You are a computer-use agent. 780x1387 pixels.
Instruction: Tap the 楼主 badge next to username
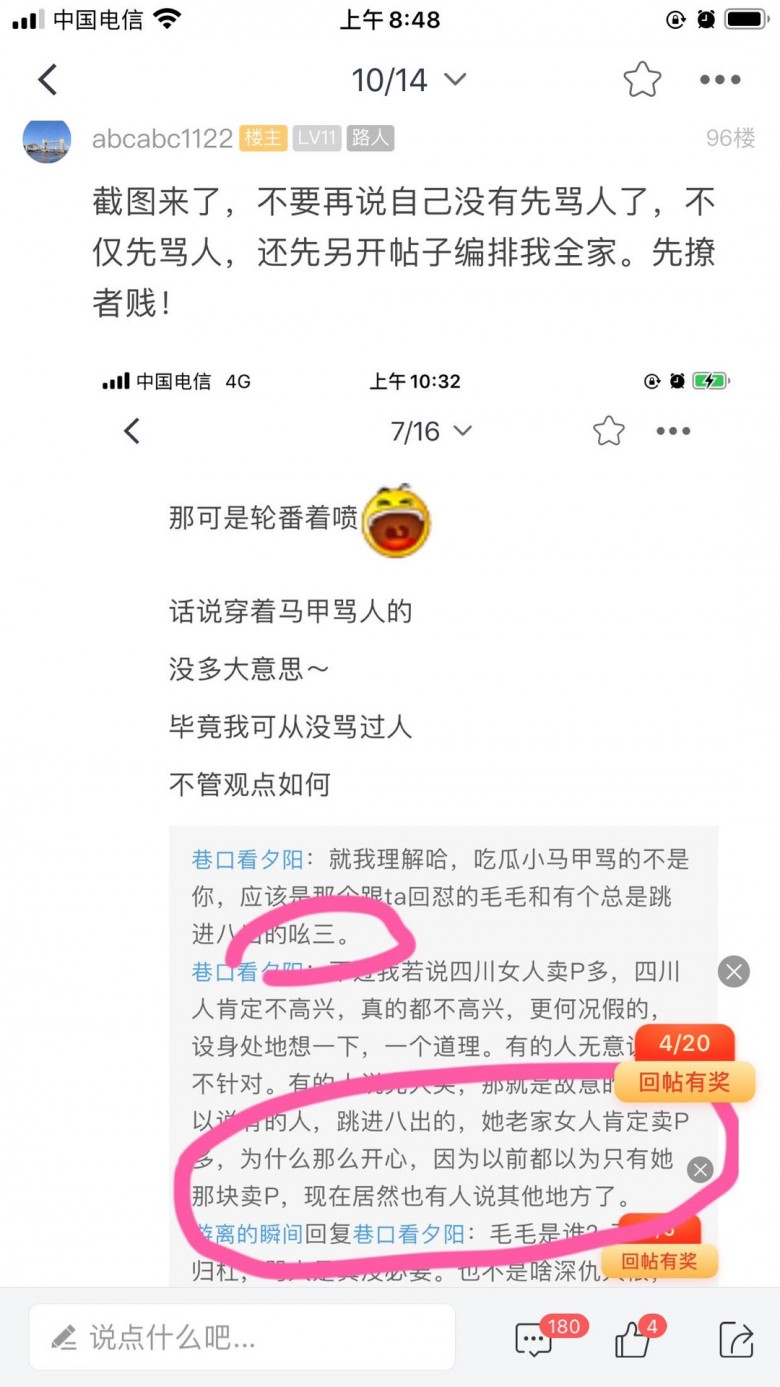tap(263, 138)
